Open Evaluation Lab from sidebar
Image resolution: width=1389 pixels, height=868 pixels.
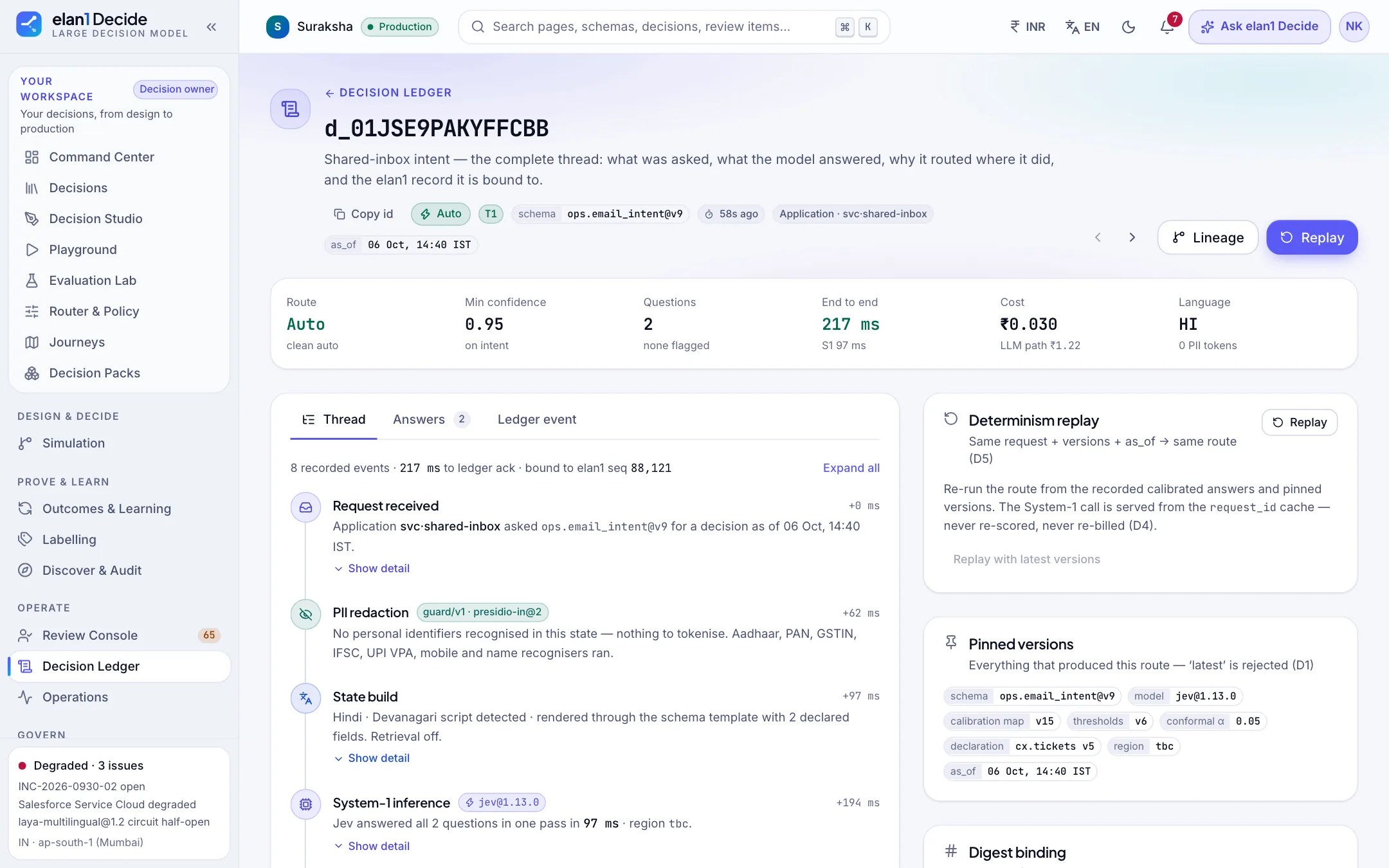point(119,281)
